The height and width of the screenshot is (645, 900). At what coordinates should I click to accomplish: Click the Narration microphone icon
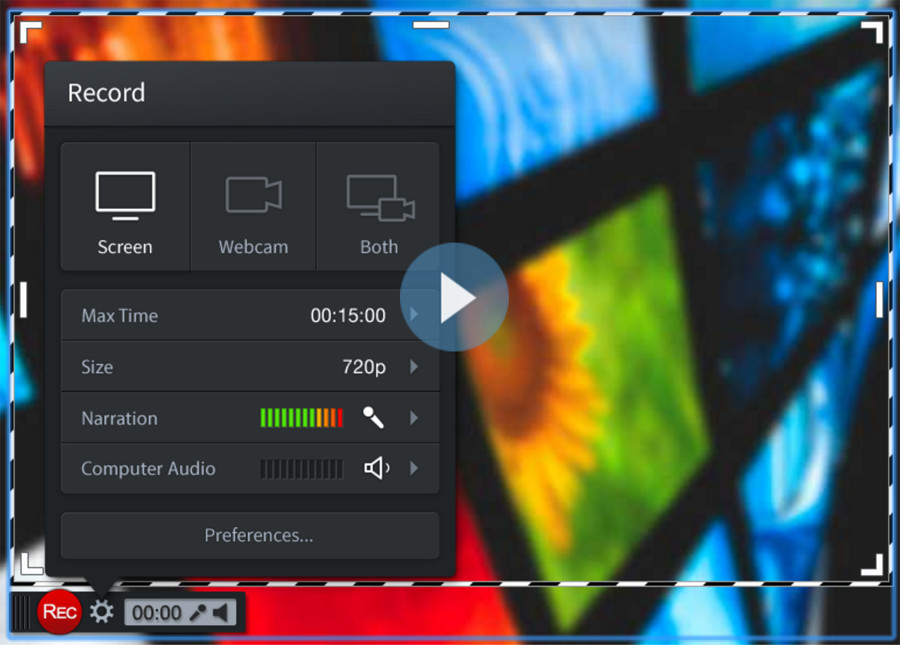(373, 417)
